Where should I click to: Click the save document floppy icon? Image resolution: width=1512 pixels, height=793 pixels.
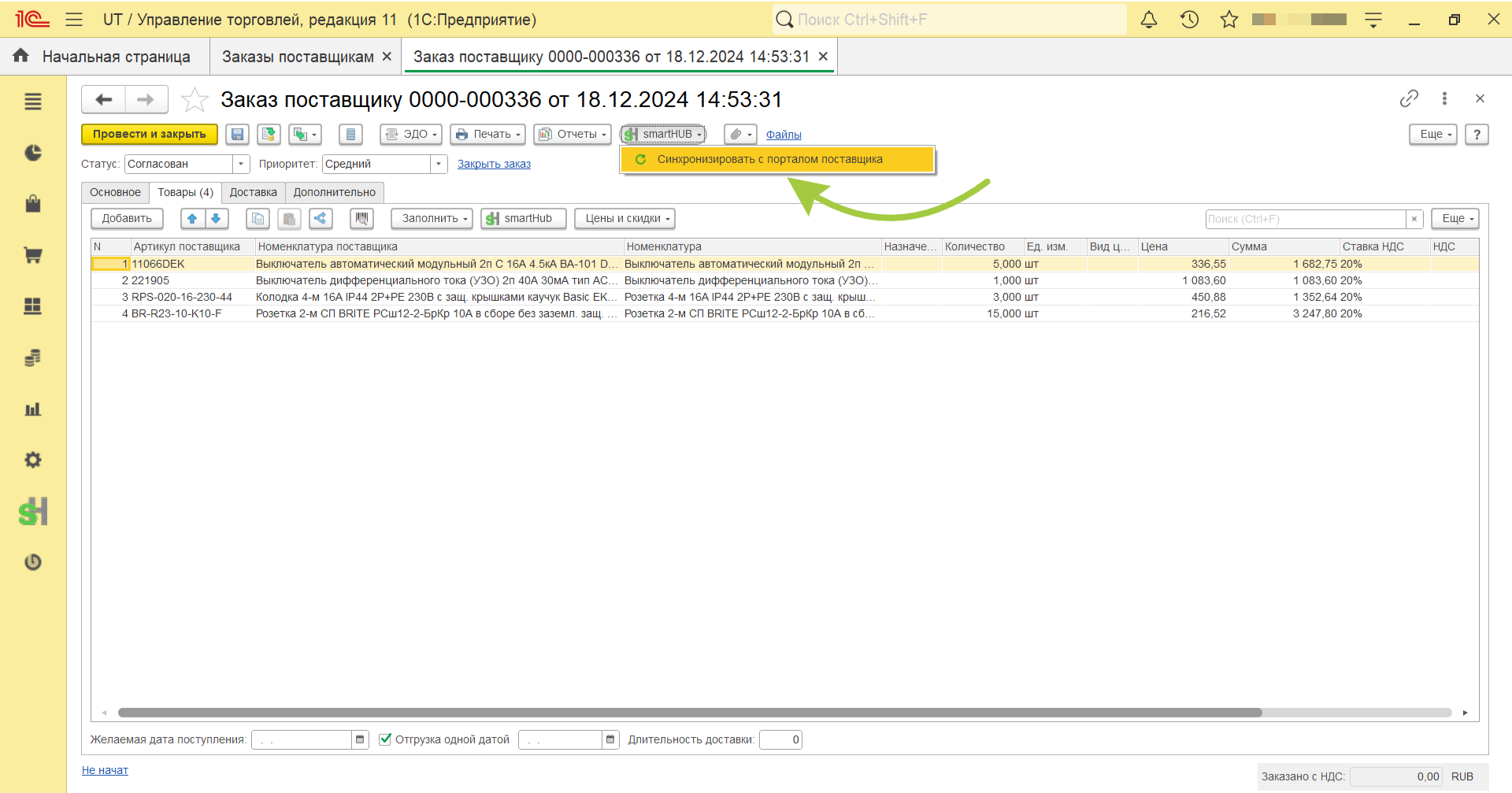[237, 135]
